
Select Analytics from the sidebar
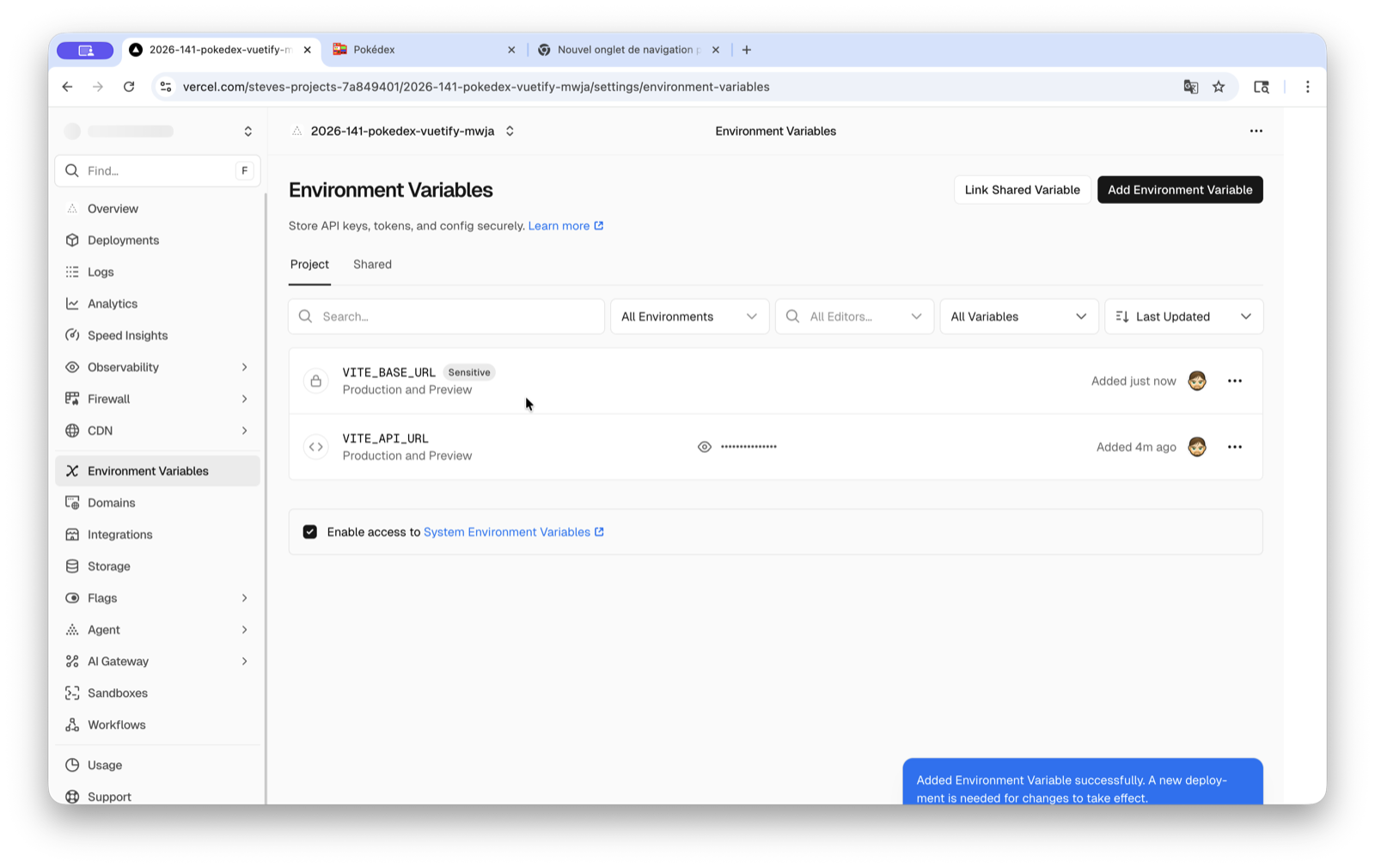click(x=112, y=303)
